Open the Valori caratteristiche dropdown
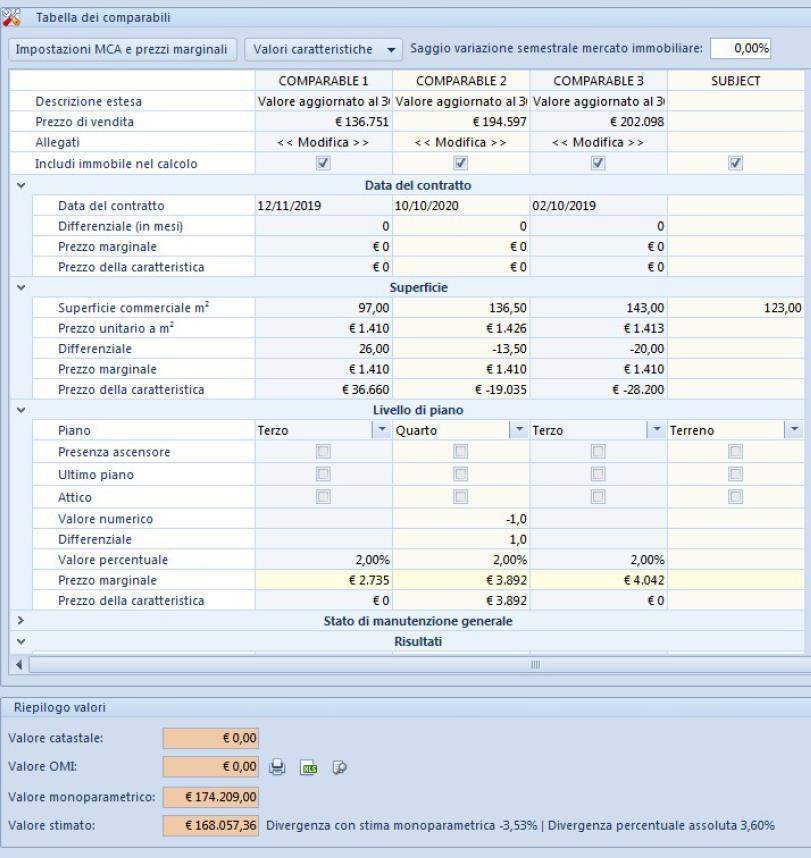Screen dimensions: 811x858 [323, 49]
